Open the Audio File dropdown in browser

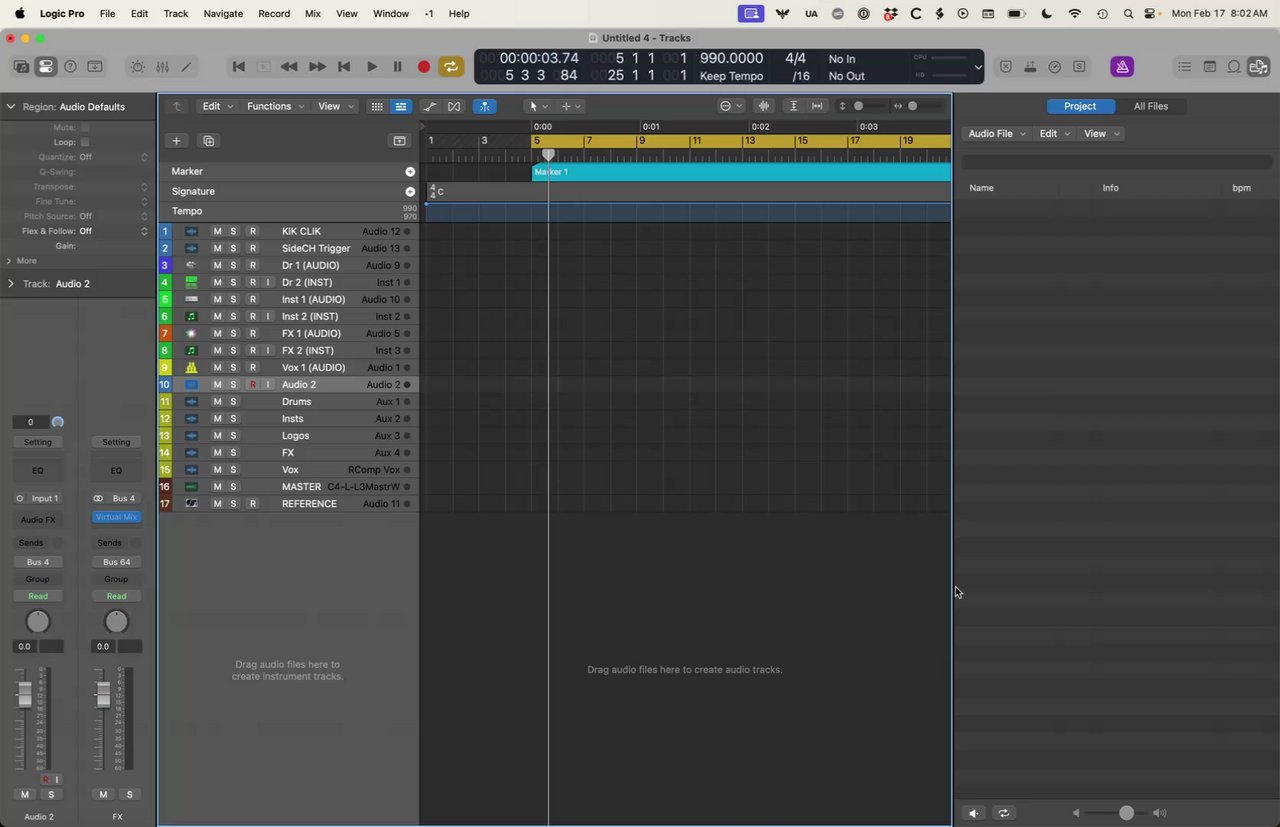click(996, 134)
